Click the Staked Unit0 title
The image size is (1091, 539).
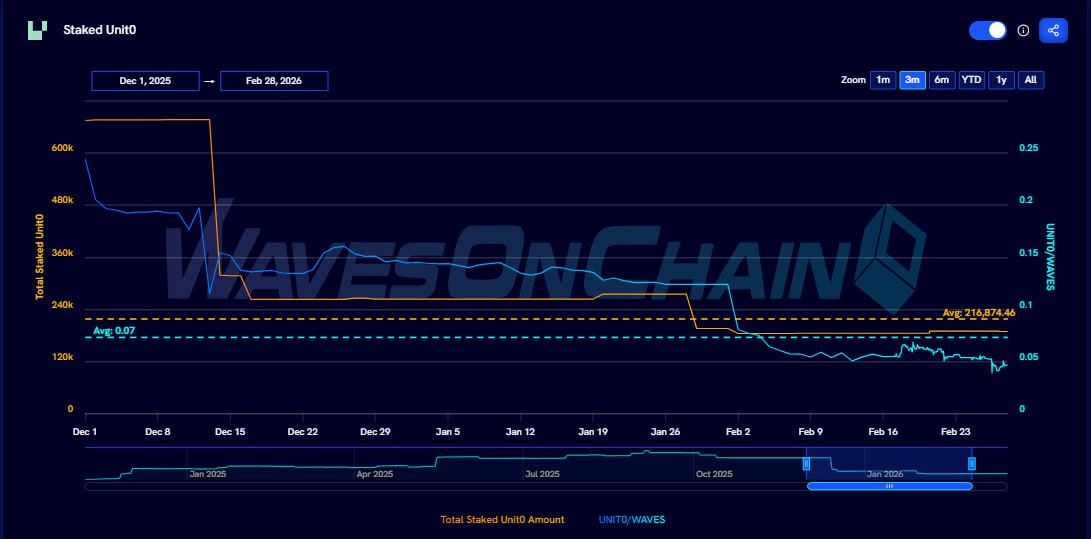coord(99,31)
